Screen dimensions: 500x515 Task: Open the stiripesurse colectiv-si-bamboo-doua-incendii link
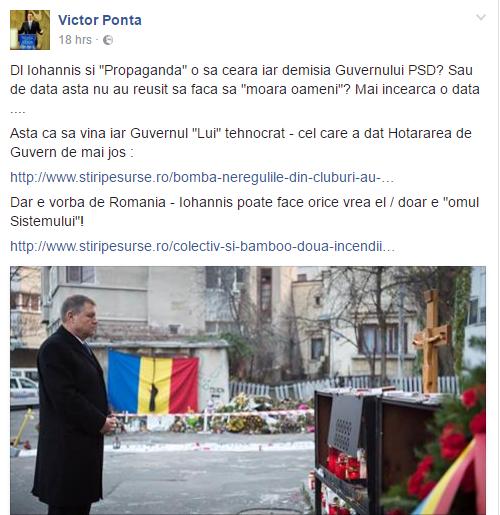[202, 247]
